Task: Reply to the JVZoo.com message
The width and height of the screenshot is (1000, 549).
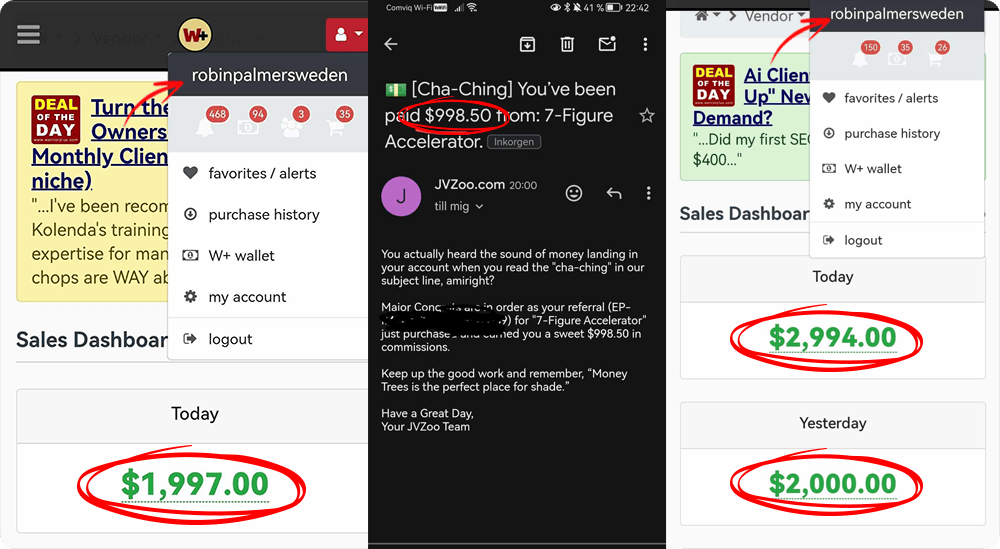Action: pos(614,193)
